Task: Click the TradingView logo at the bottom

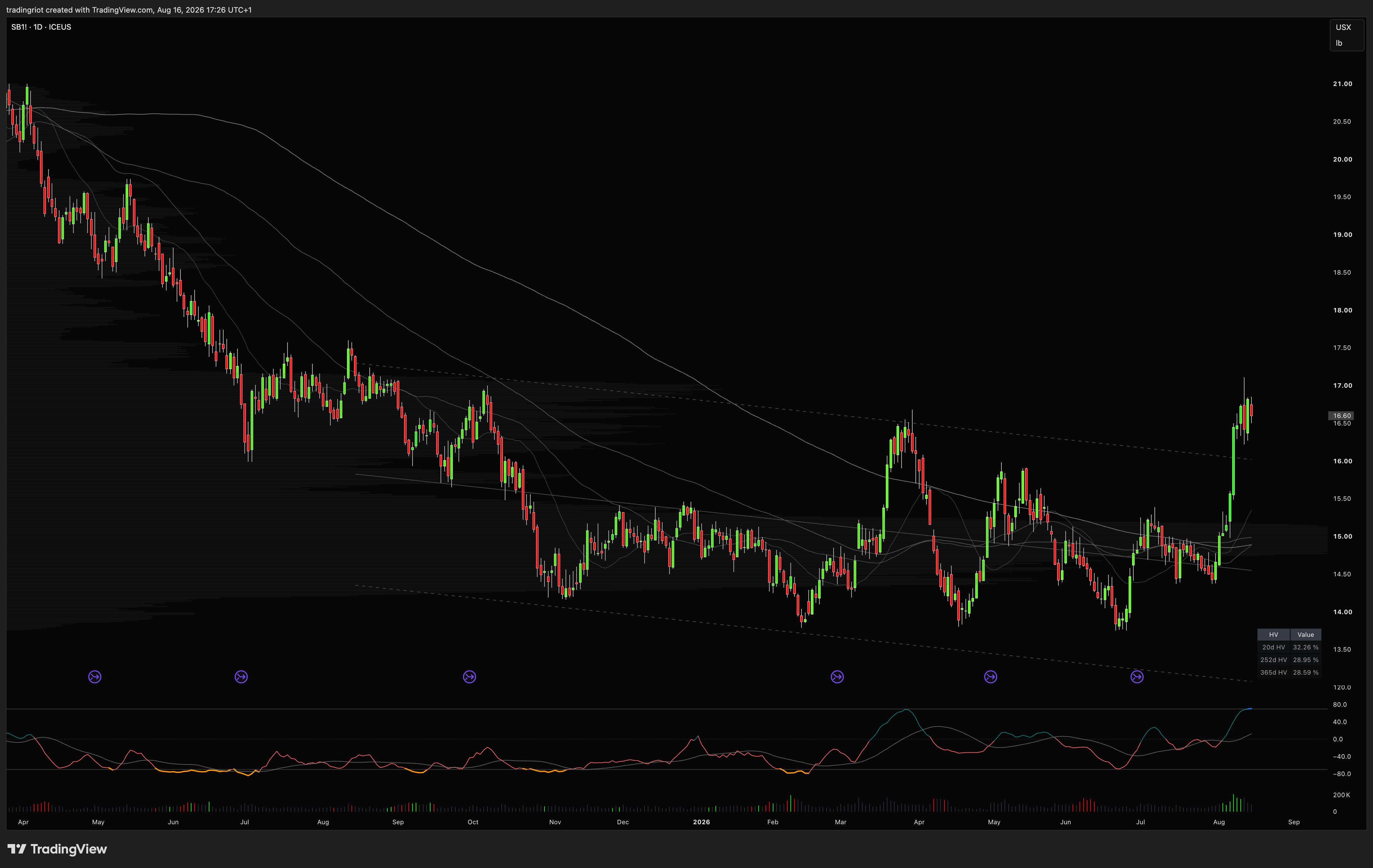Action: (57, 849)
